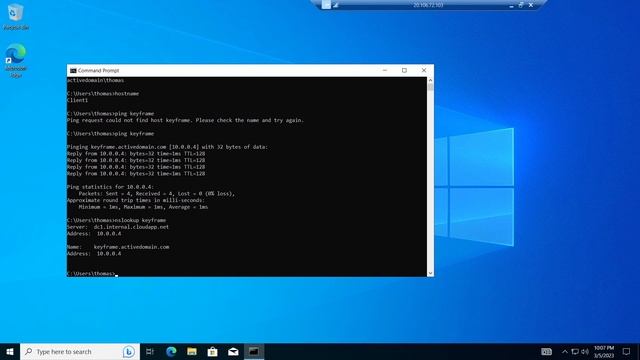The width and height of the screenshot is (640, 360).
Task: Close the Command Prompt window
Action: point(424,70)
